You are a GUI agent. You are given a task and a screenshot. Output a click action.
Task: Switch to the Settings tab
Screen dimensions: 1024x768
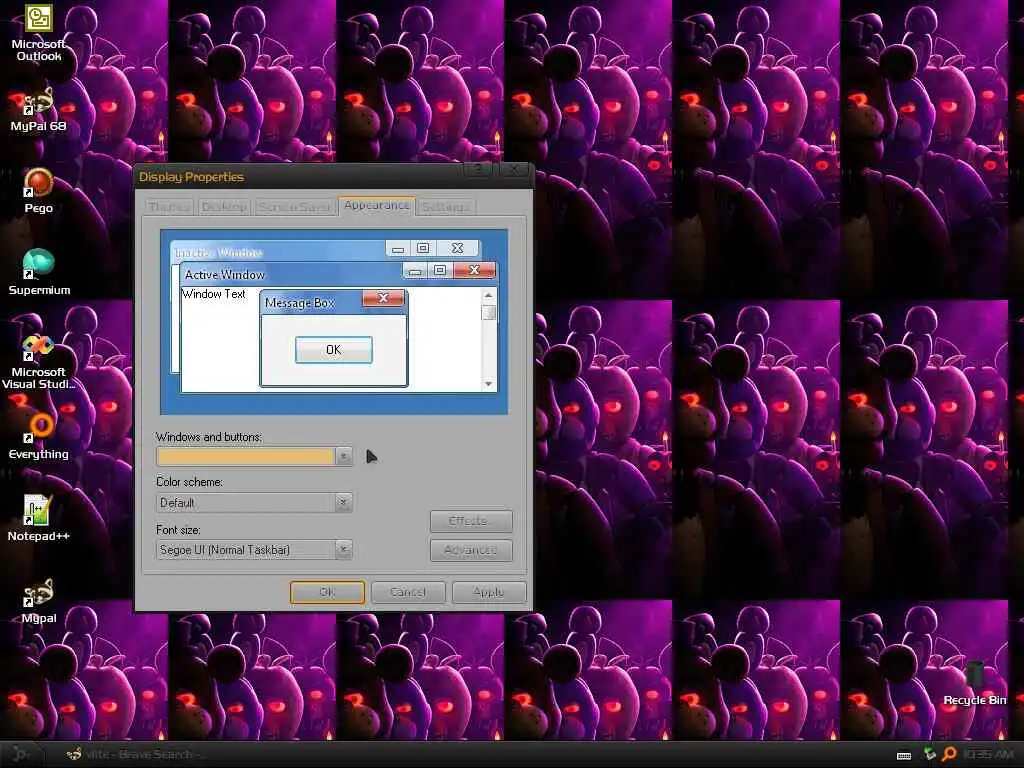446,206
